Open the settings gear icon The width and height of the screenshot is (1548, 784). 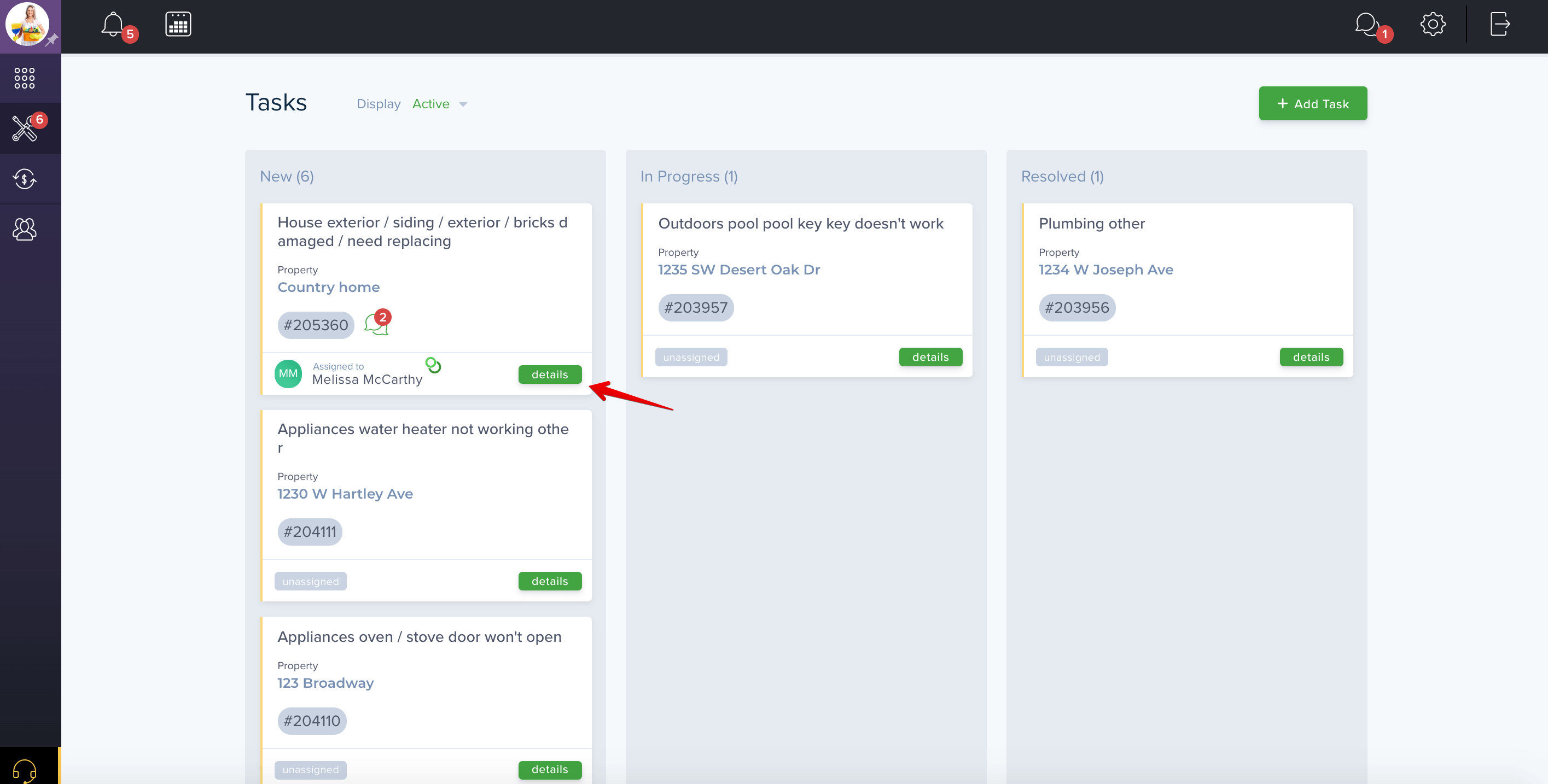click(x=1433, y=25)
